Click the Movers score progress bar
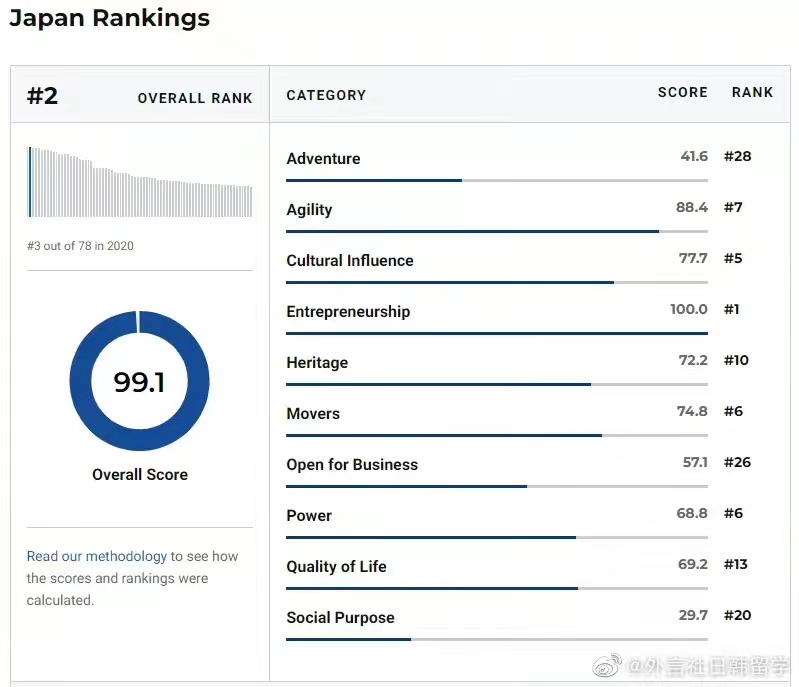The image size is (799, 687). (x=497, y=435)
